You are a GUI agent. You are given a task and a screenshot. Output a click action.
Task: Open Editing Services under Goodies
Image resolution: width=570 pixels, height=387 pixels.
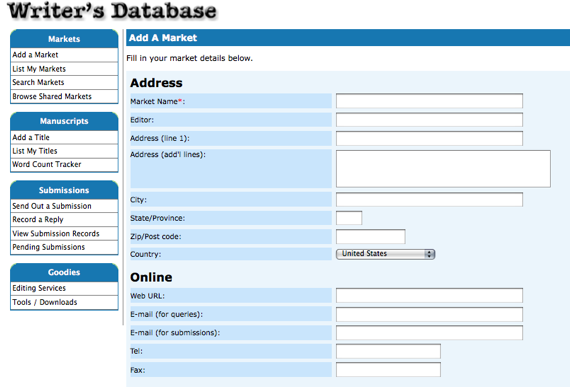[39, 288]
